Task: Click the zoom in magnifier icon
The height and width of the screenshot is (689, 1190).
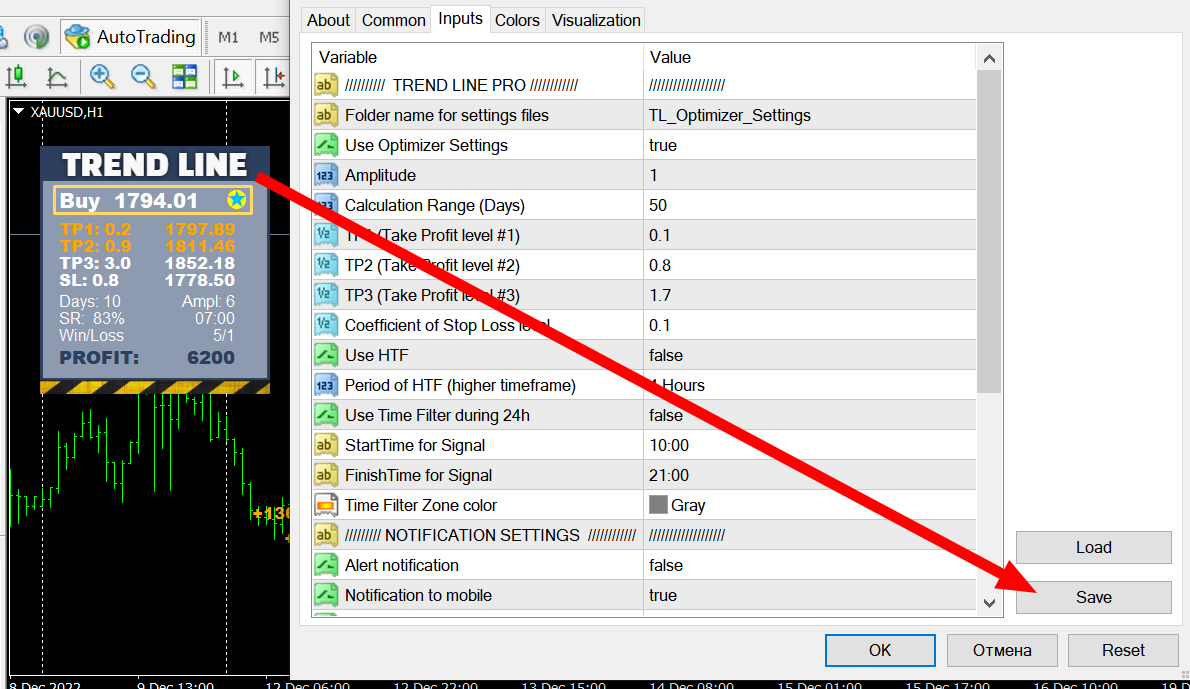Action: tap(102, 77)
